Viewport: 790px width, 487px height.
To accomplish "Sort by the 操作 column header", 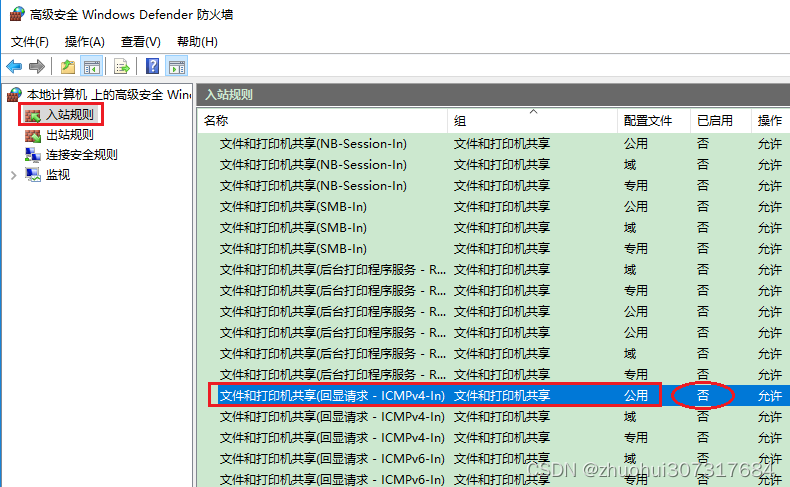I will point(770,121).
